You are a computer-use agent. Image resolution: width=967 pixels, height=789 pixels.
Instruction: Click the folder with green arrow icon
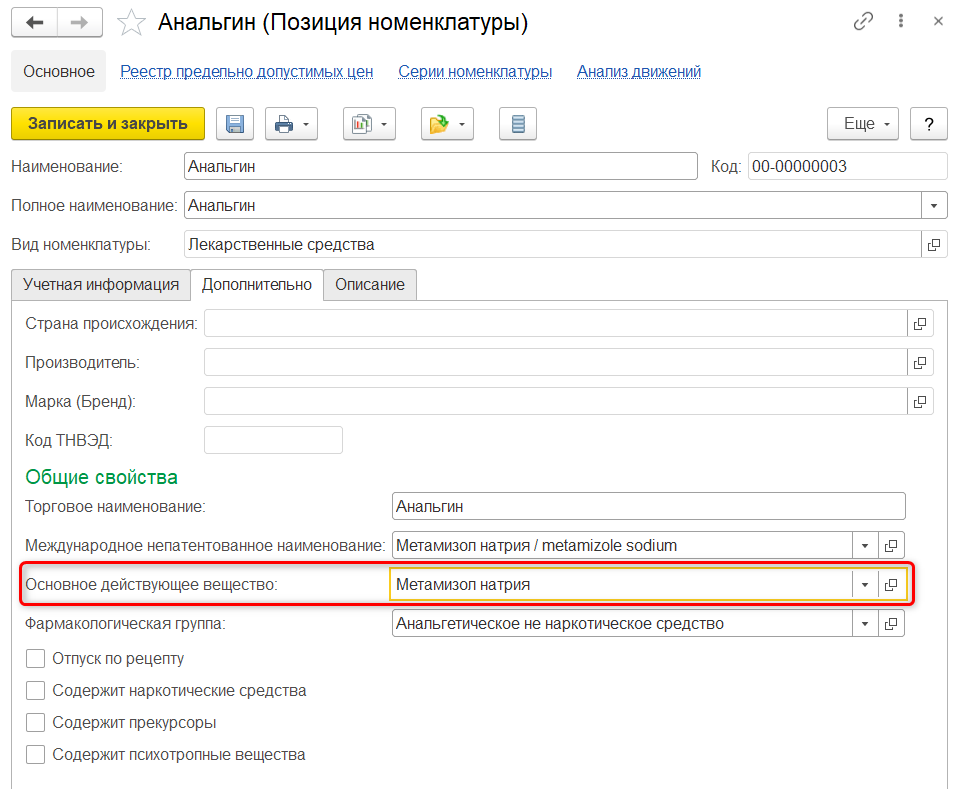pyautogui.click(x=447, y=124)
